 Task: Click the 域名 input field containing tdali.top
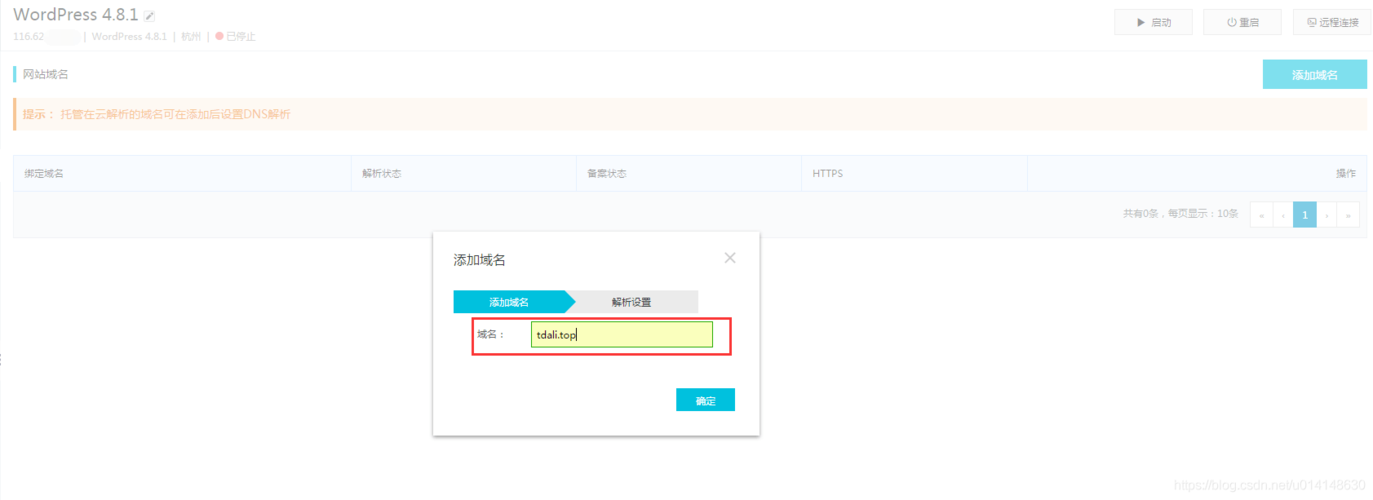[x=622, y=335]
